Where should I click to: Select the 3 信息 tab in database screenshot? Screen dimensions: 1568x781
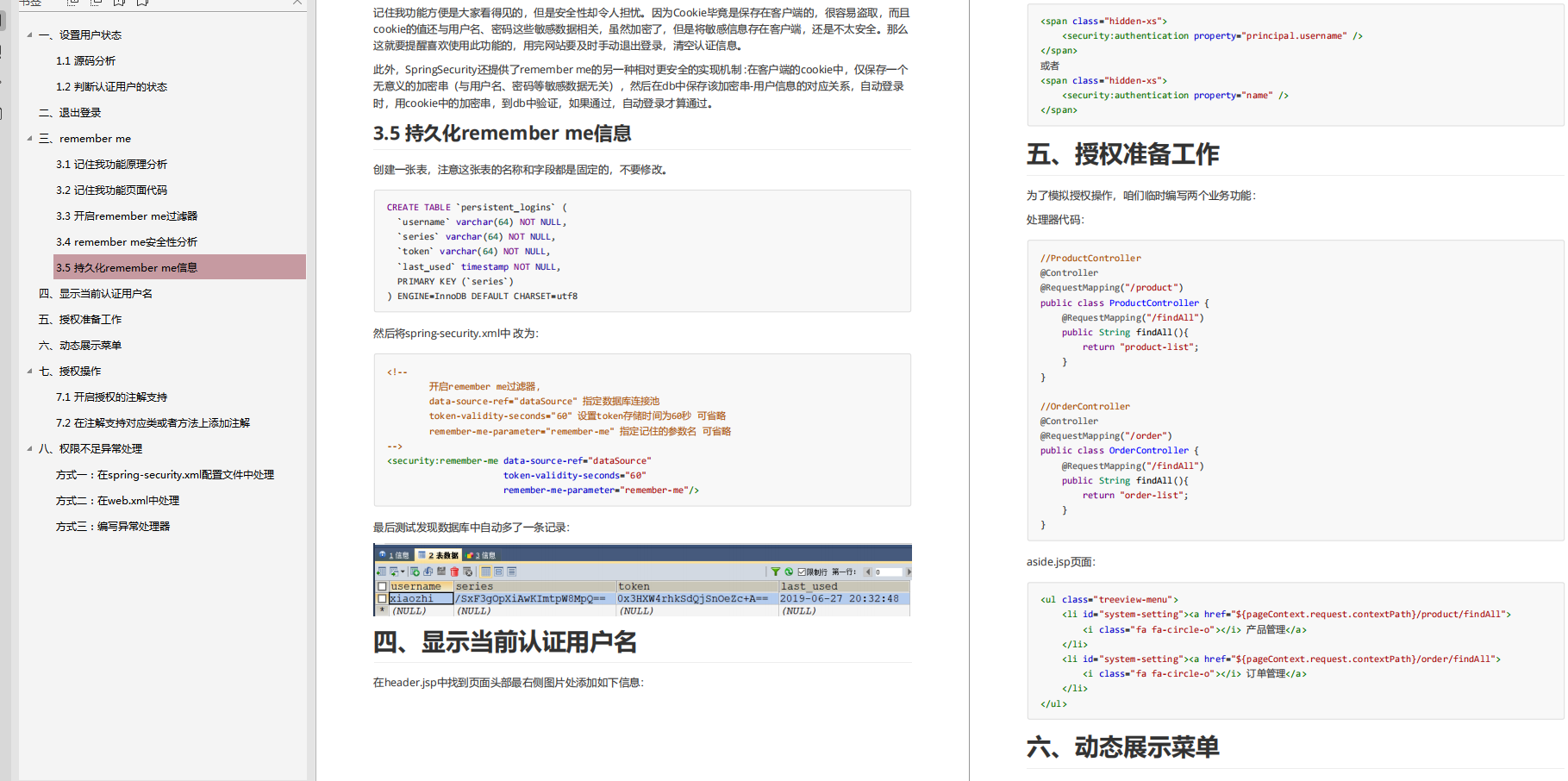[481, 555]
